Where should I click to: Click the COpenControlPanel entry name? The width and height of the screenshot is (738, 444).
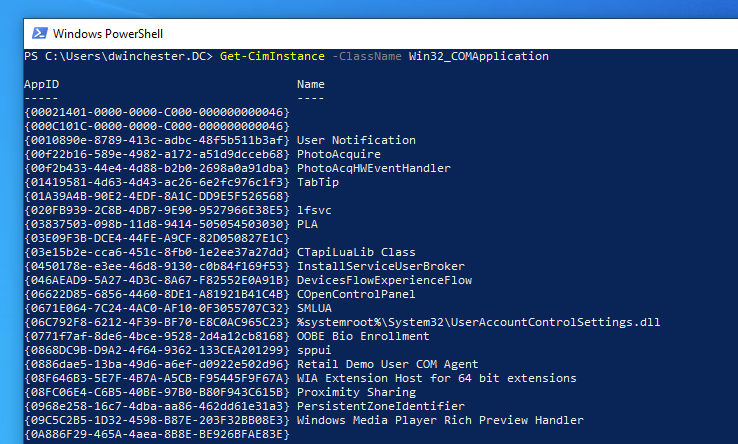356,294
